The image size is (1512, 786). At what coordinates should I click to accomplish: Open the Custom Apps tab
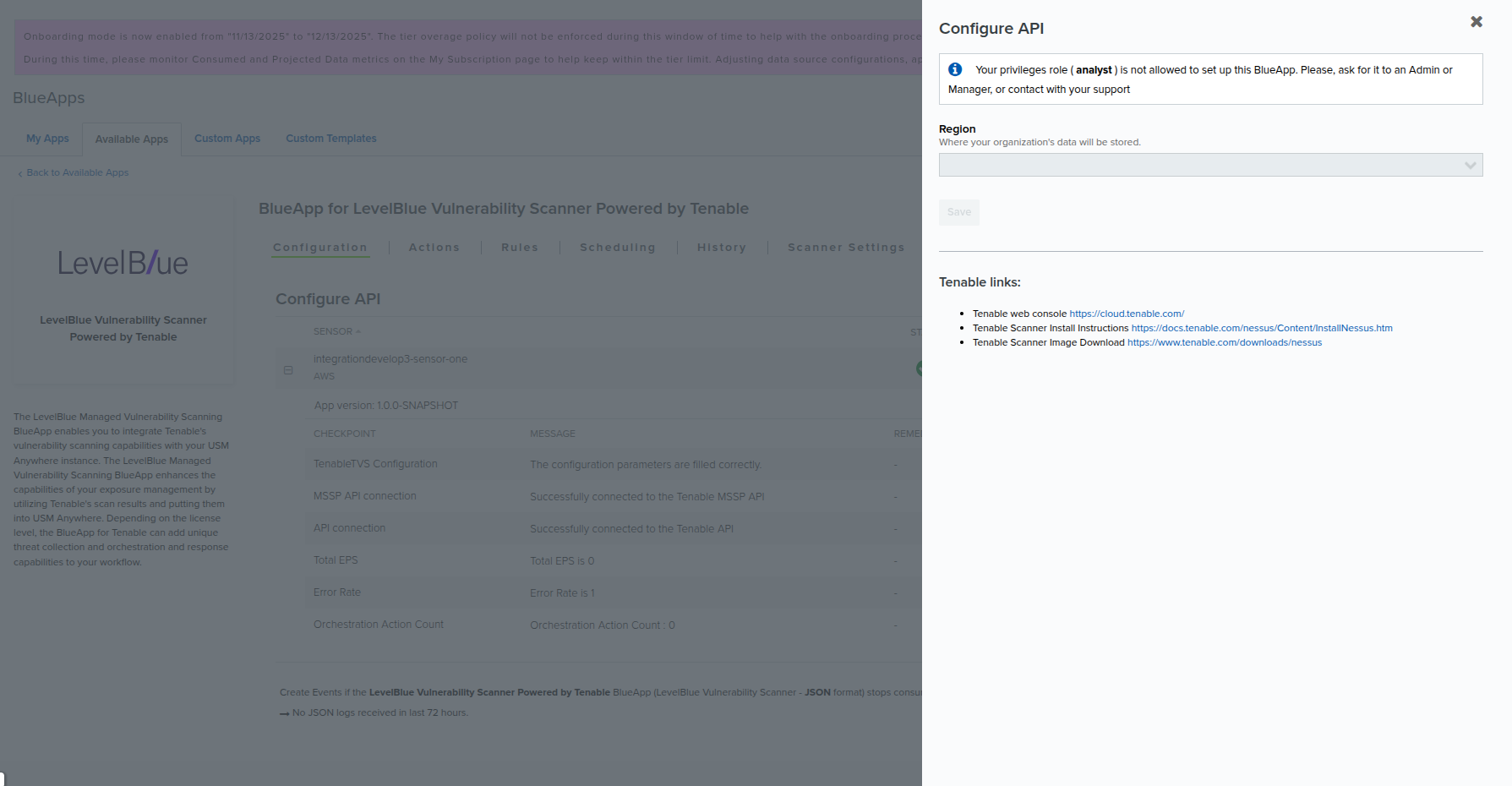[x=227, y=139]
